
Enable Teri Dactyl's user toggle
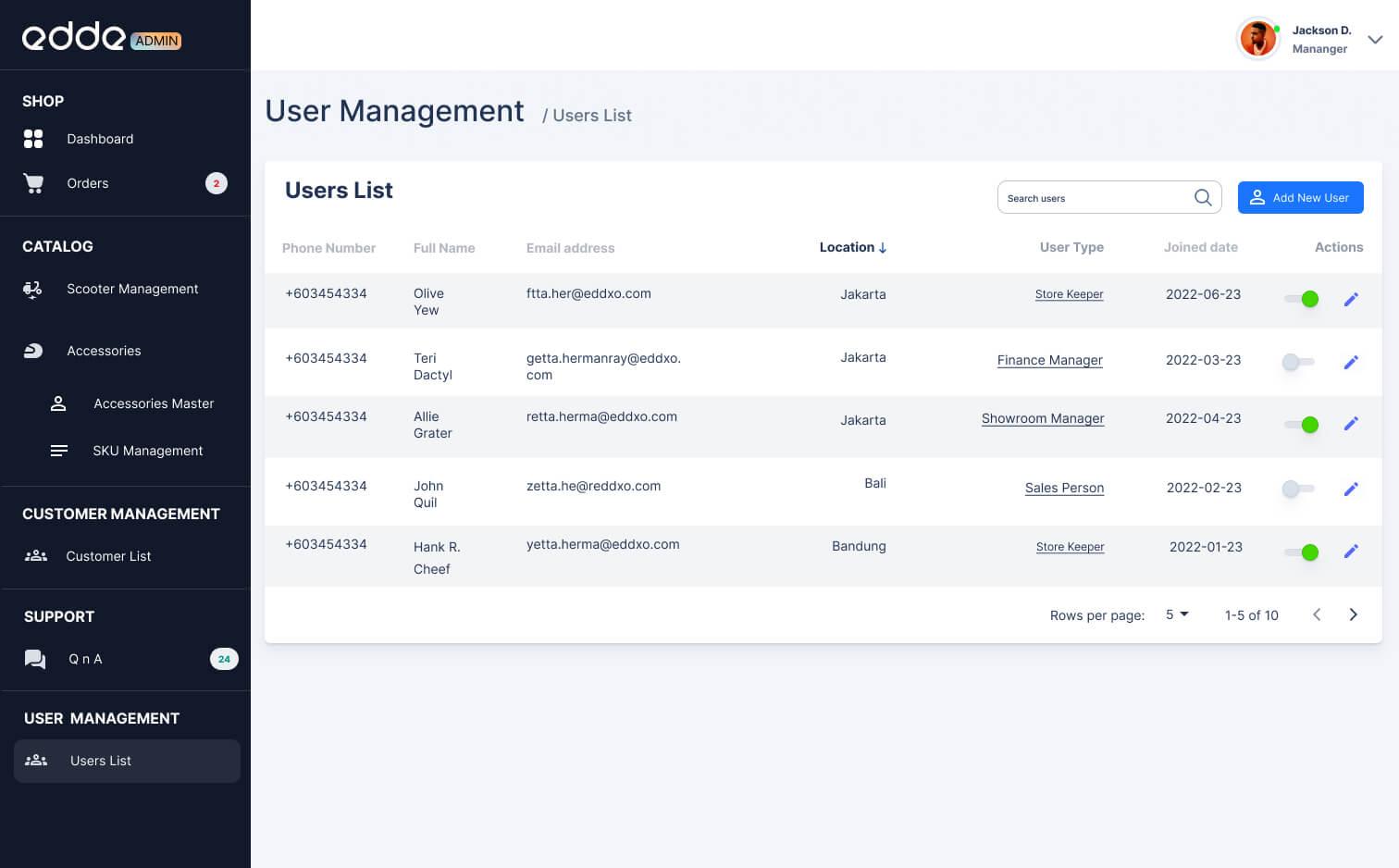pos(1298,362)
